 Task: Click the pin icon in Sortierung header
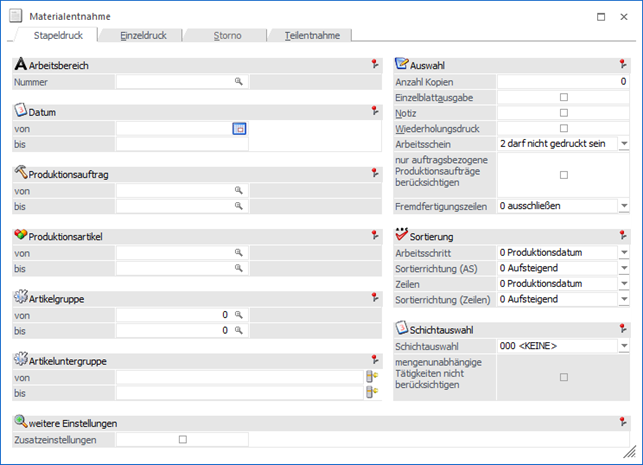[x=624, y=236]
